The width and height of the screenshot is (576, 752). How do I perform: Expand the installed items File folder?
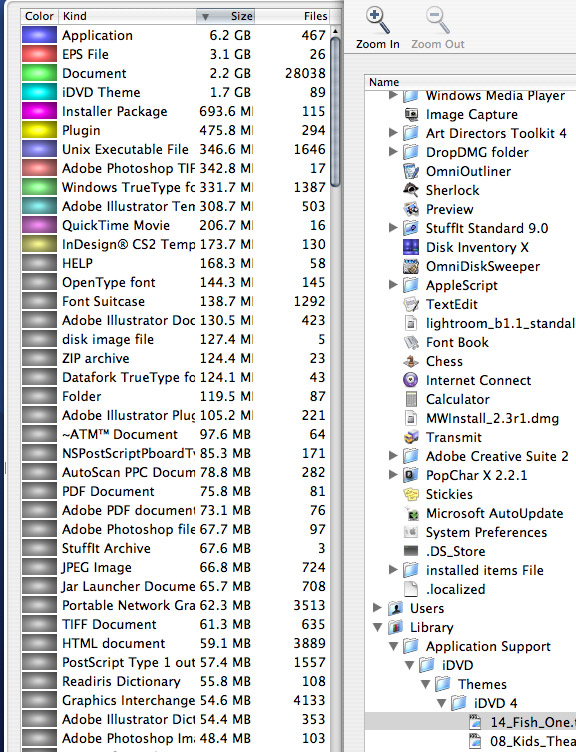click(x=393, y=570)
